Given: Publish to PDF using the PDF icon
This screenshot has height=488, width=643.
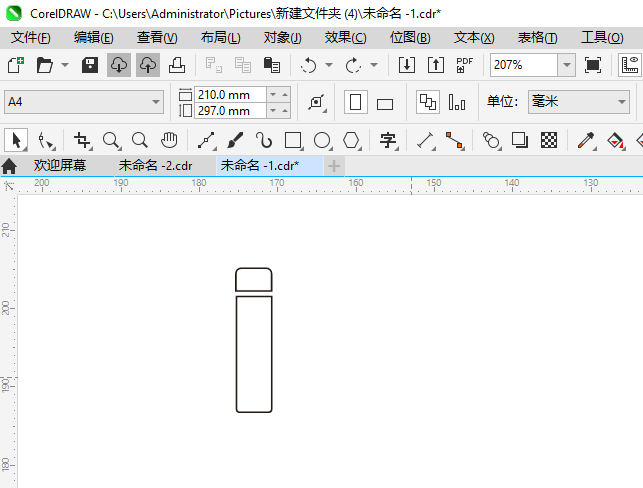Looking at the screenshot, I should click(465, 65).
